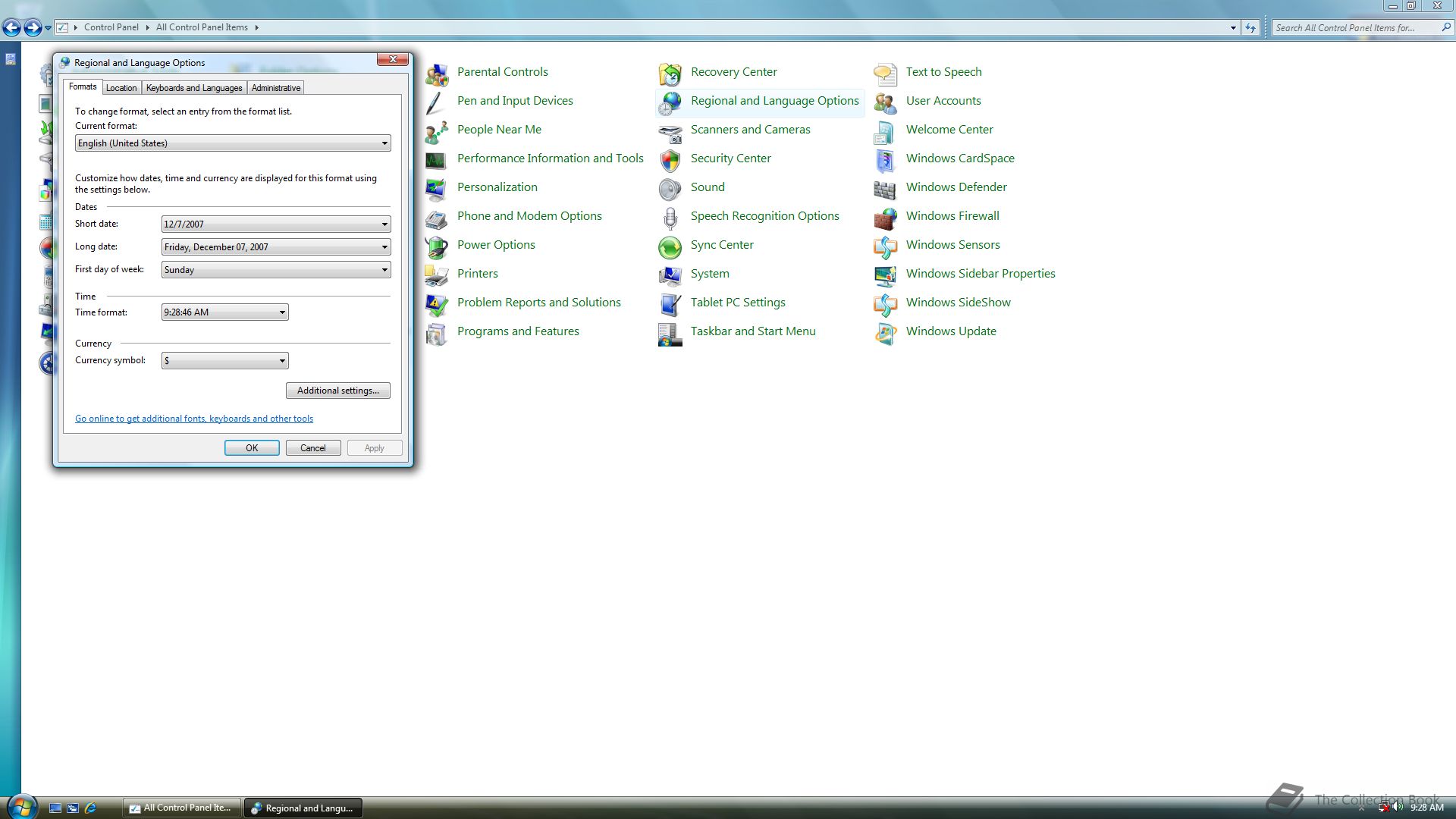Open the Keyboards and Languages tab
Screen dimensions: 1456x819
(x=194, y=88)
